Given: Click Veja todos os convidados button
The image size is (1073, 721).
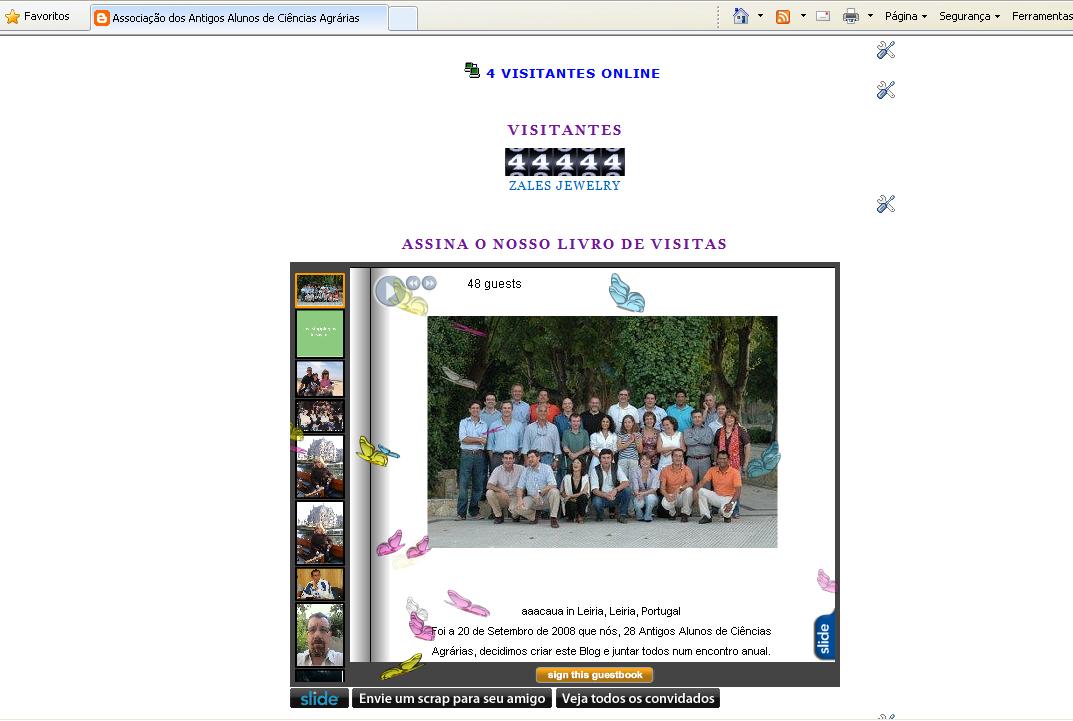Looking at the screenshot, I should point(638,698).
